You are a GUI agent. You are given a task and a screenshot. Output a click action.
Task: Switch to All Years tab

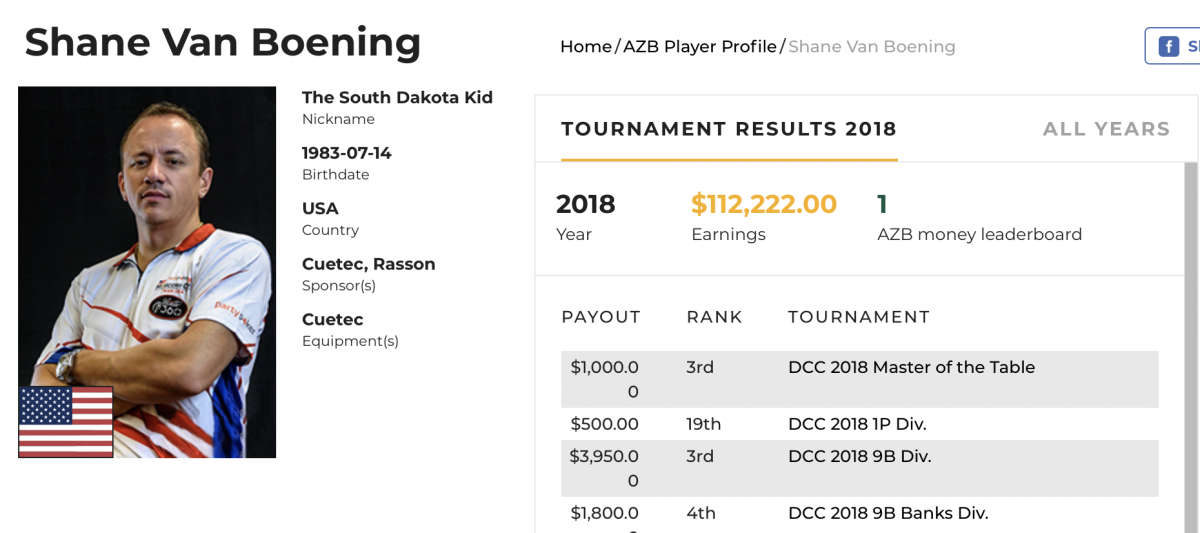coord(1106,129)
